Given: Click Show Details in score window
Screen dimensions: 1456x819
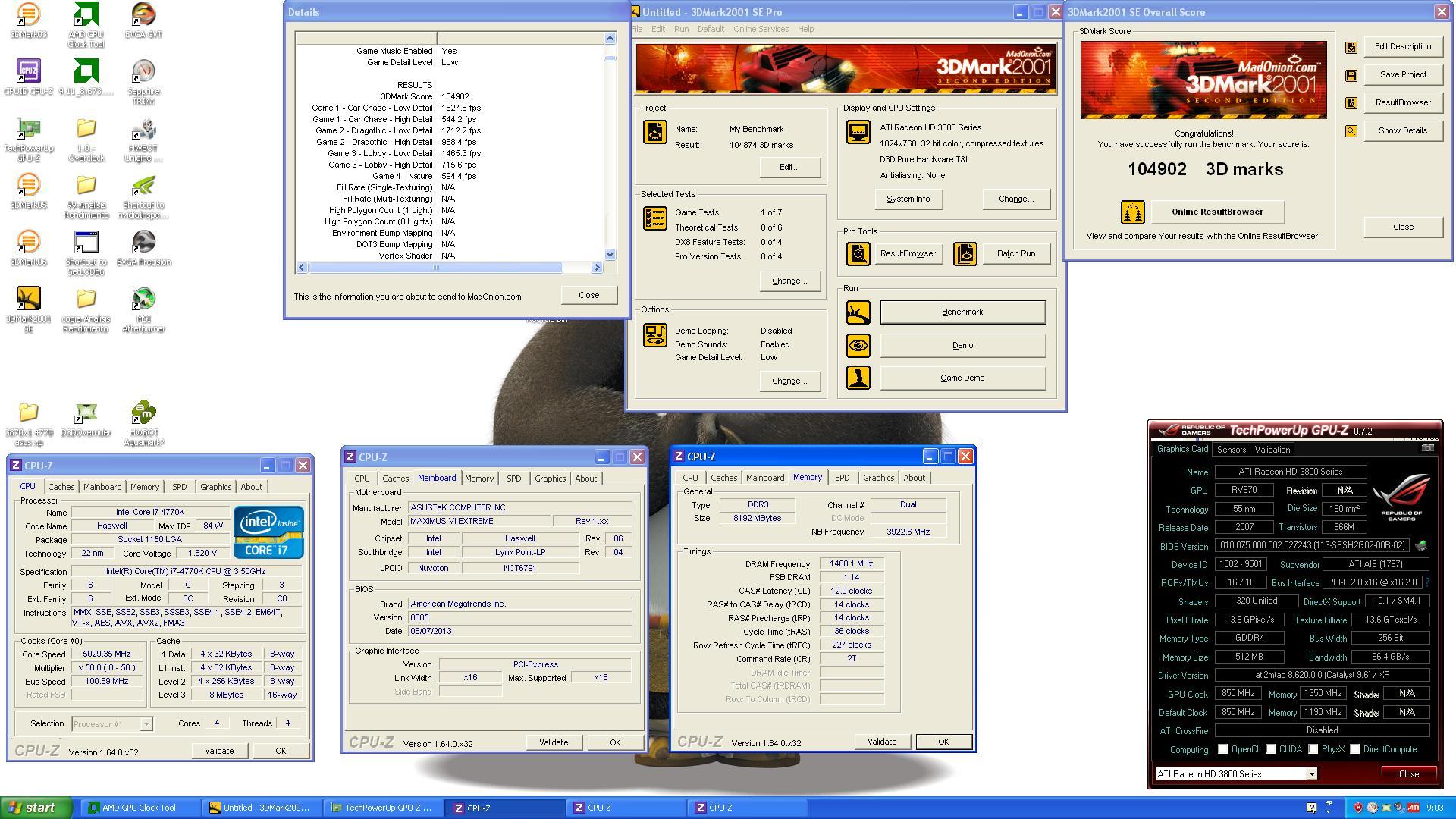Looking at the screenshot, I should pos(1402,130).
